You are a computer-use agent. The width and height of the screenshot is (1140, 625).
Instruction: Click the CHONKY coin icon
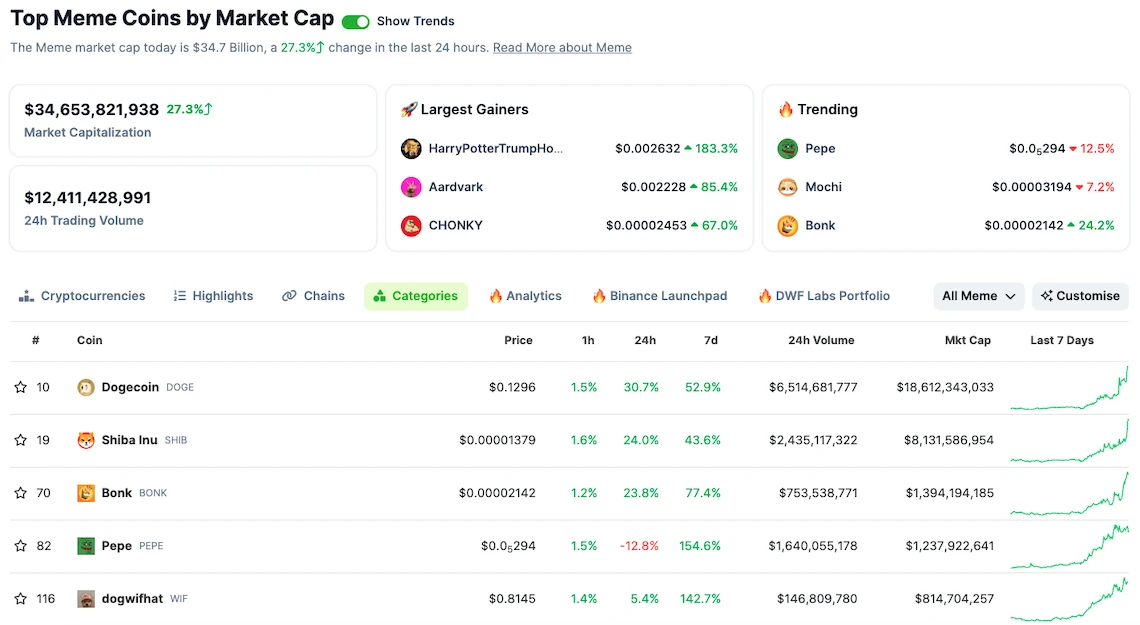(x=411, y=225)
